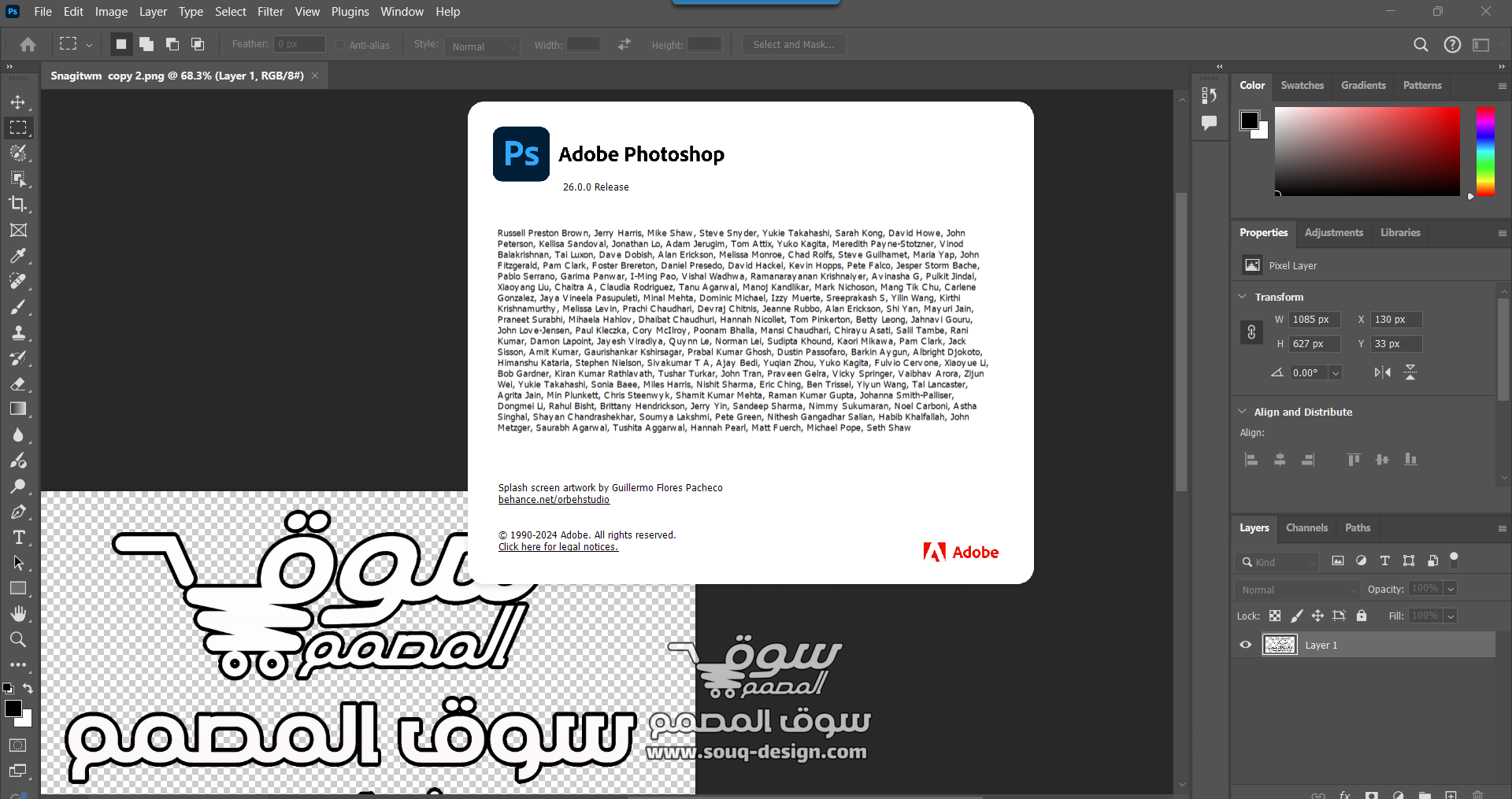Select the Crop tool
Viewport: 1512px width, 799px height.
click(18, 204)
